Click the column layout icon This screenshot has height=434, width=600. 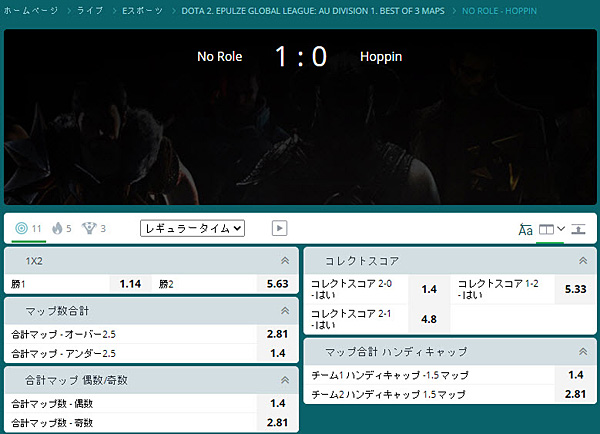[x=546, y=229]
